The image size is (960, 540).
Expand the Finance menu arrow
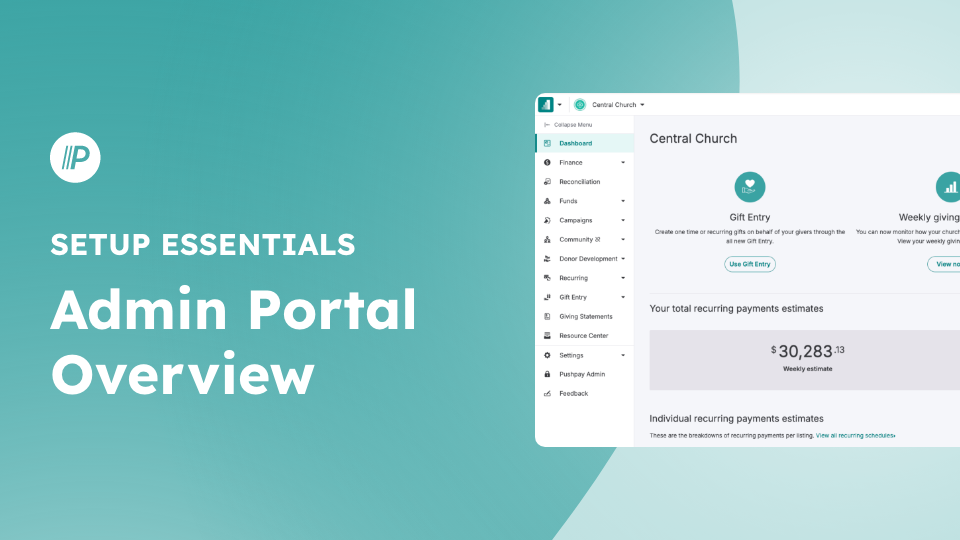pos(623,162)
